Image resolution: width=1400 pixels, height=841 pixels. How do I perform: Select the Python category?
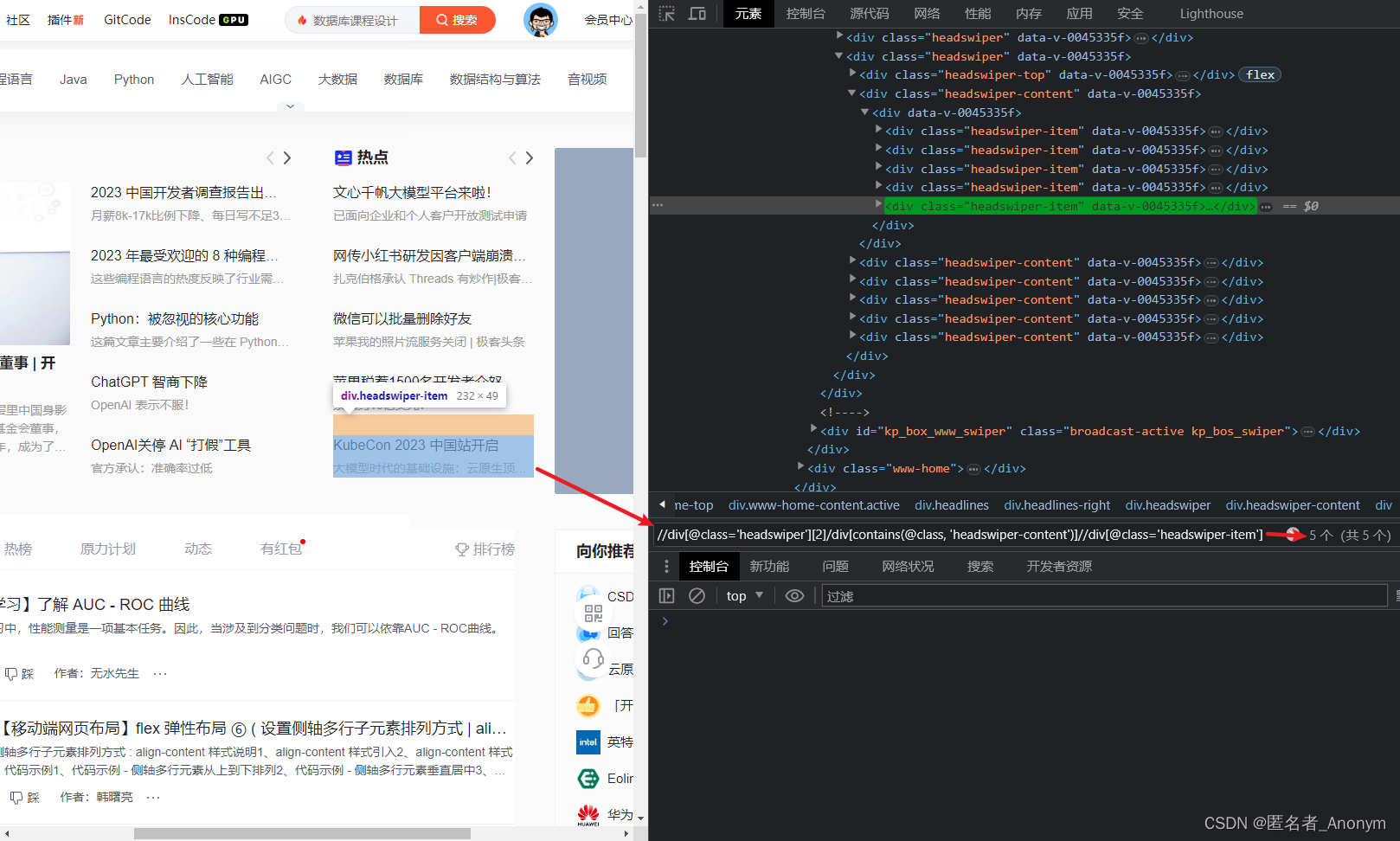(x=134, y=80)
